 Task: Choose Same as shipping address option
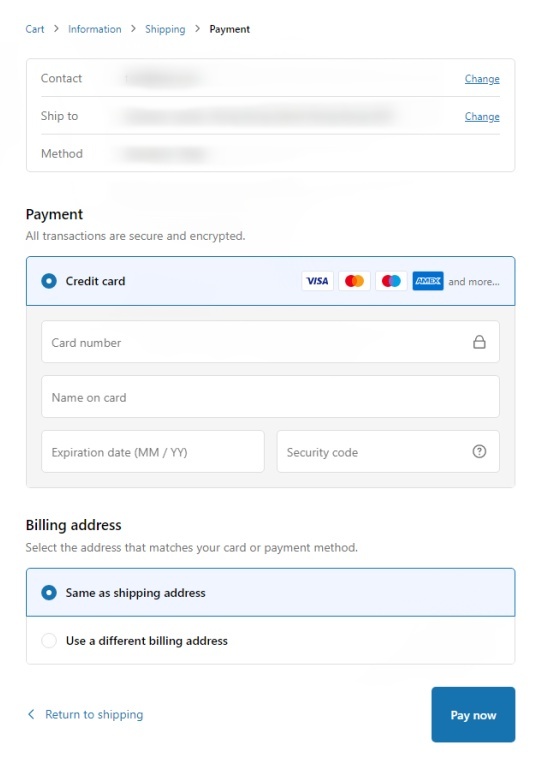click(x=270, y=592)
